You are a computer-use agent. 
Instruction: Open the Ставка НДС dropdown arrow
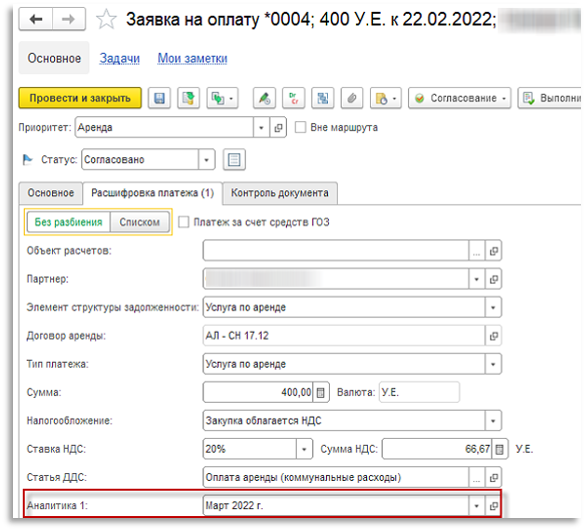pyautogui.click(x=304, y=449)
